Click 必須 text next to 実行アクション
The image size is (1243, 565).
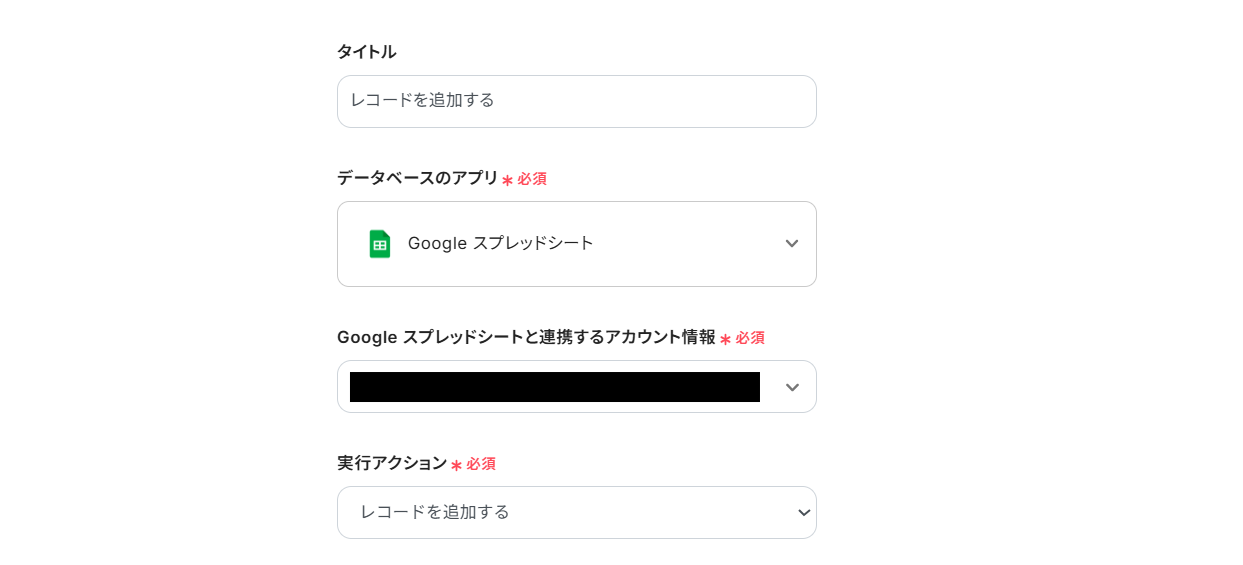pyautogui.click(x=481, y=464)
